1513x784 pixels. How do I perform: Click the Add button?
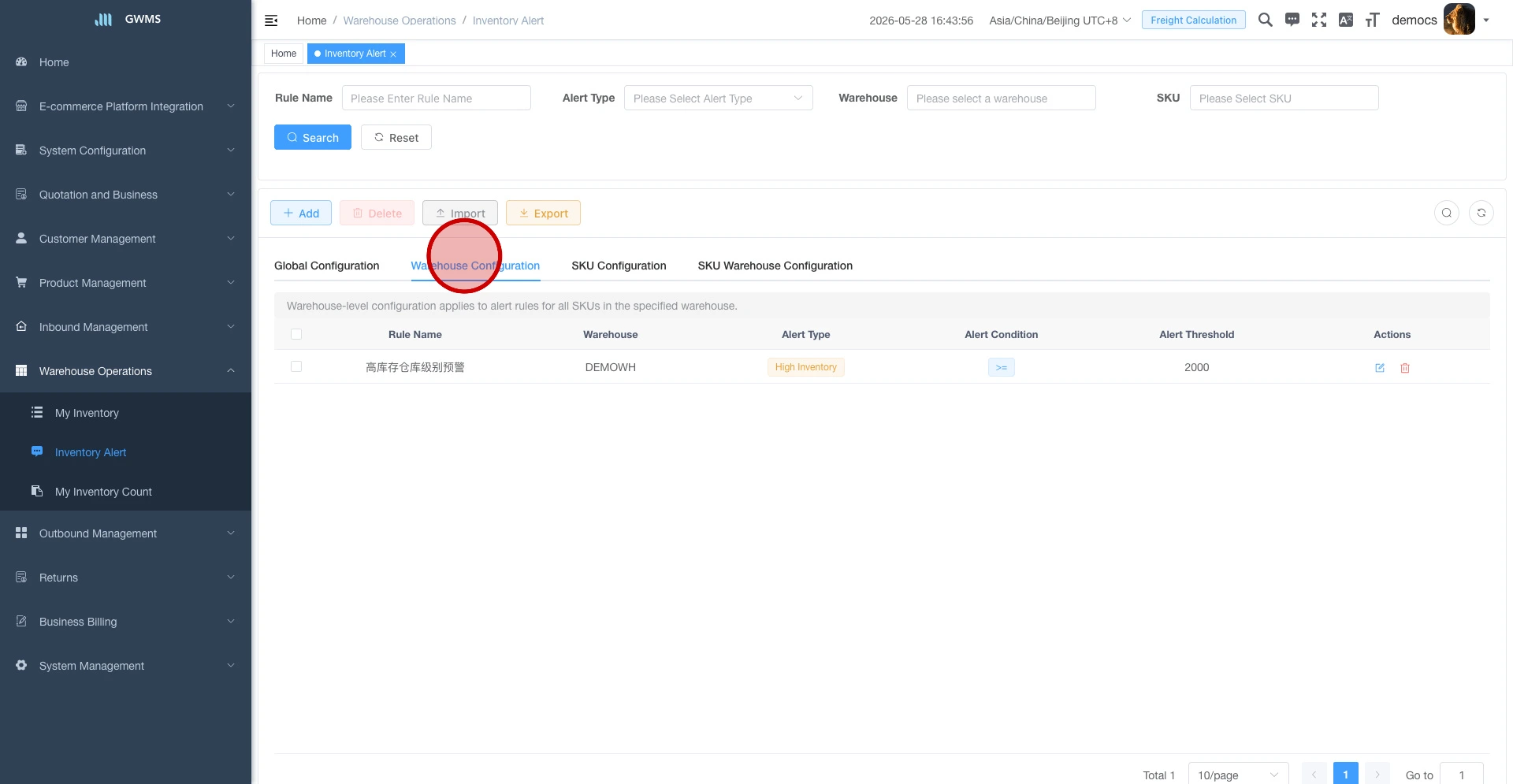click(x=301, y=213)
